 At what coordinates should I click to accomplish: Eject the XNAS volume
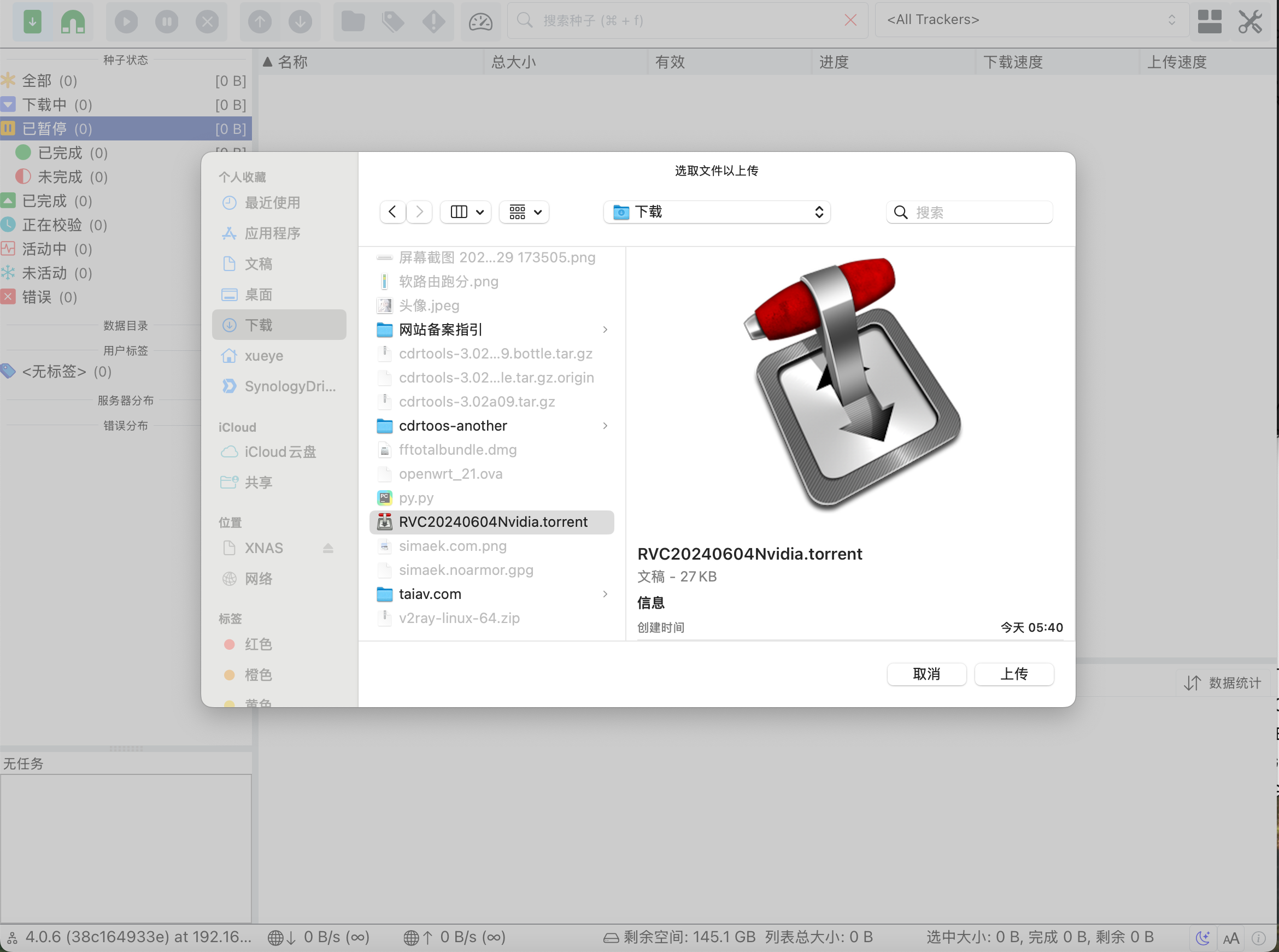[328, 548]
